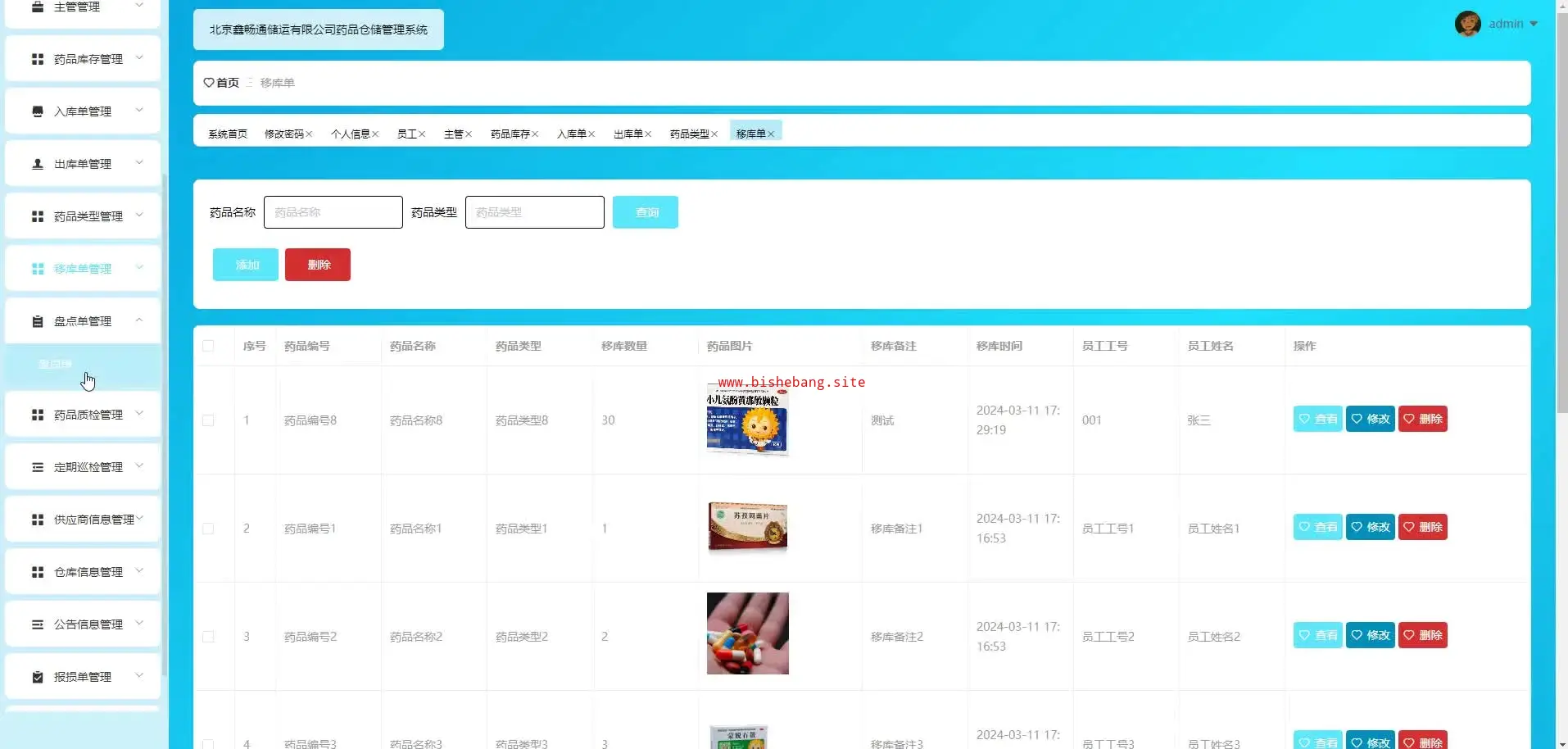Collapse the 盘点单管理 menu chevron

[139, 320]
